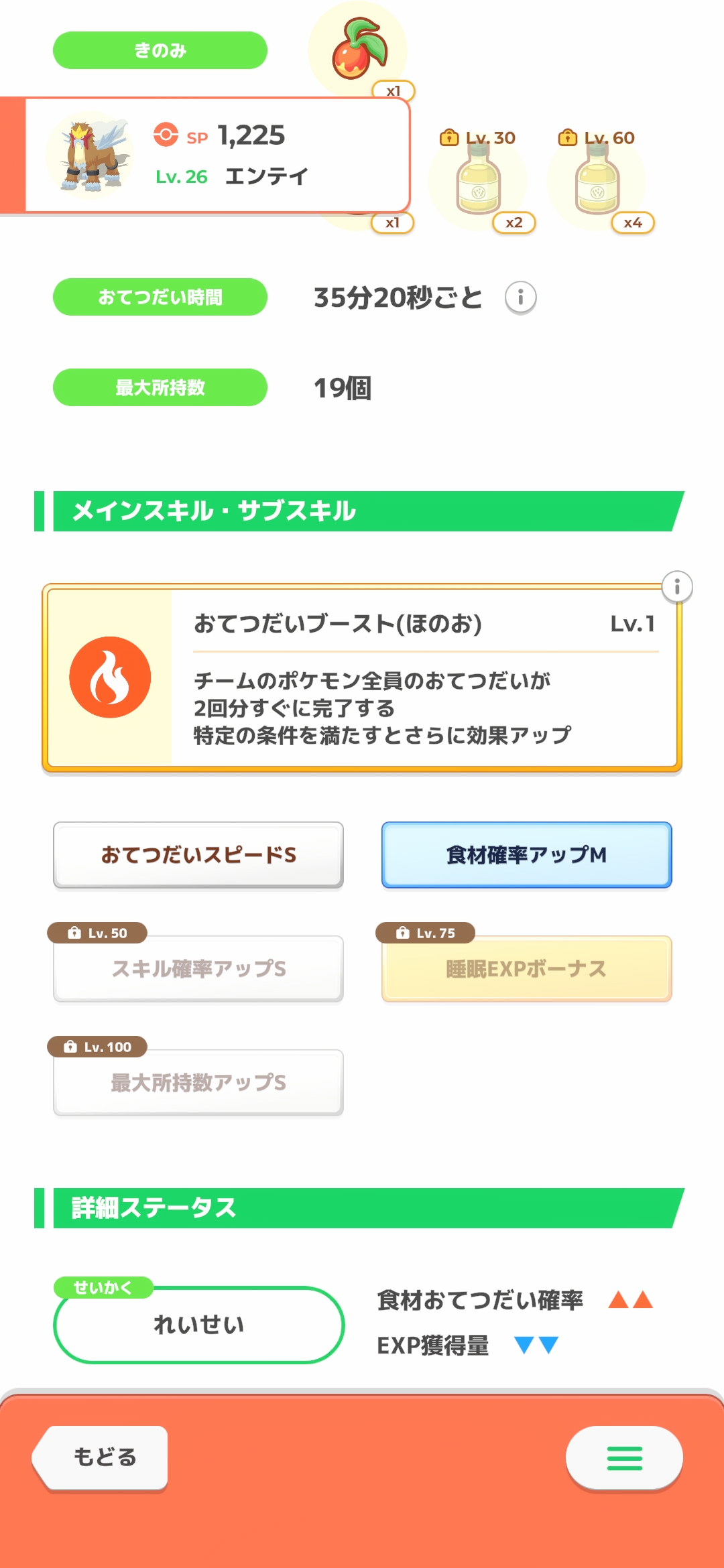
Task: Tap locked 最大所持数アップS sub skill
Action: (x=198, y=1083)
